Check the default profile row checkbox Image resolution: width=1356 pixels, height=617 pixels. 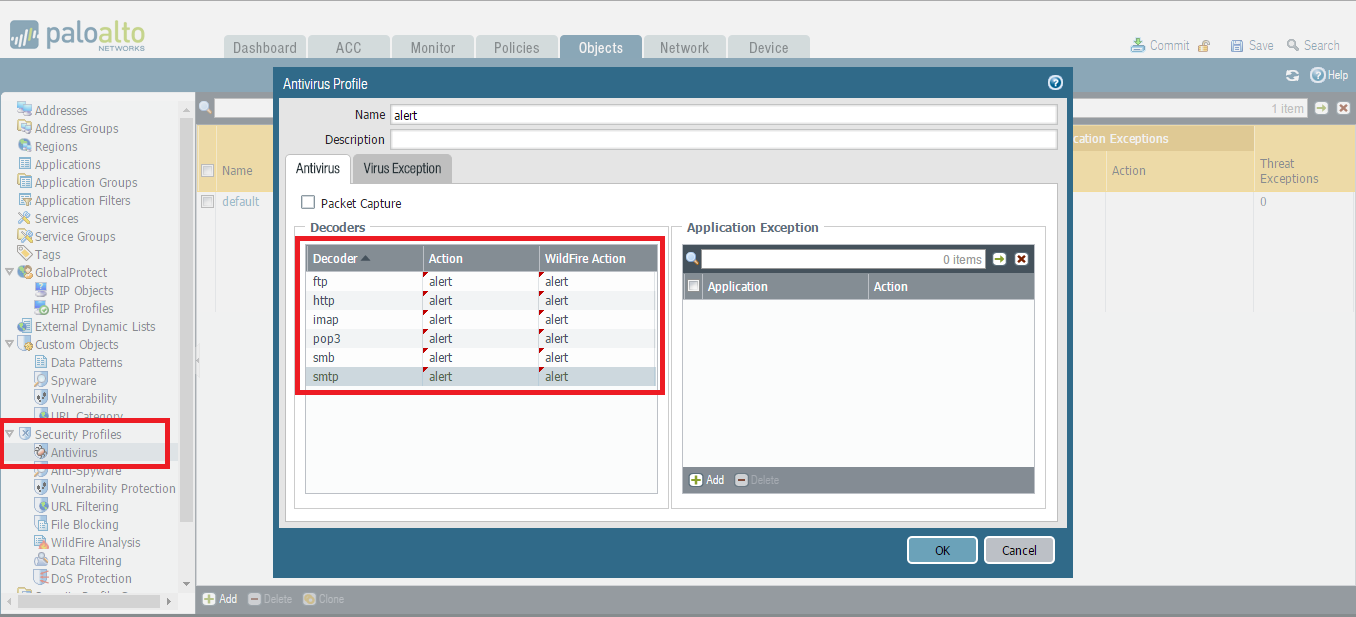tap(207, 201)
